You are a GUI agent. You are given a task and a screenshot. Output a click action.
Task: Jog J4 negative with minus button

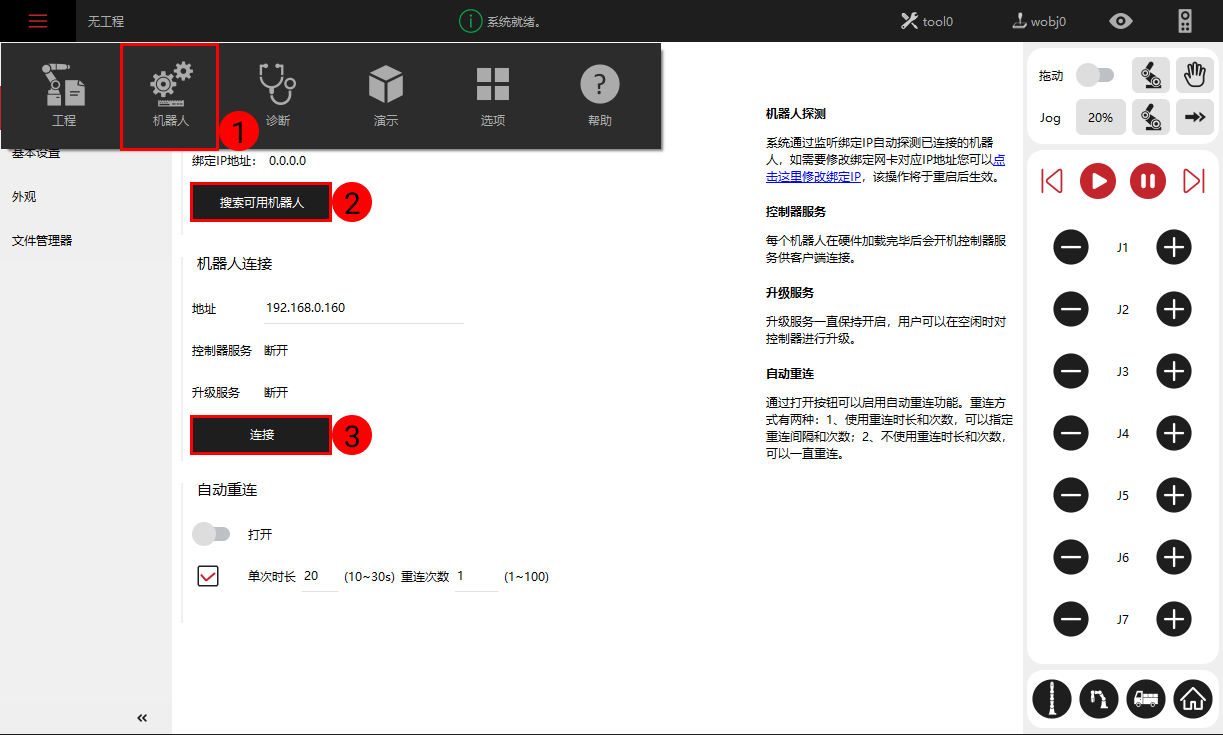1071,433
